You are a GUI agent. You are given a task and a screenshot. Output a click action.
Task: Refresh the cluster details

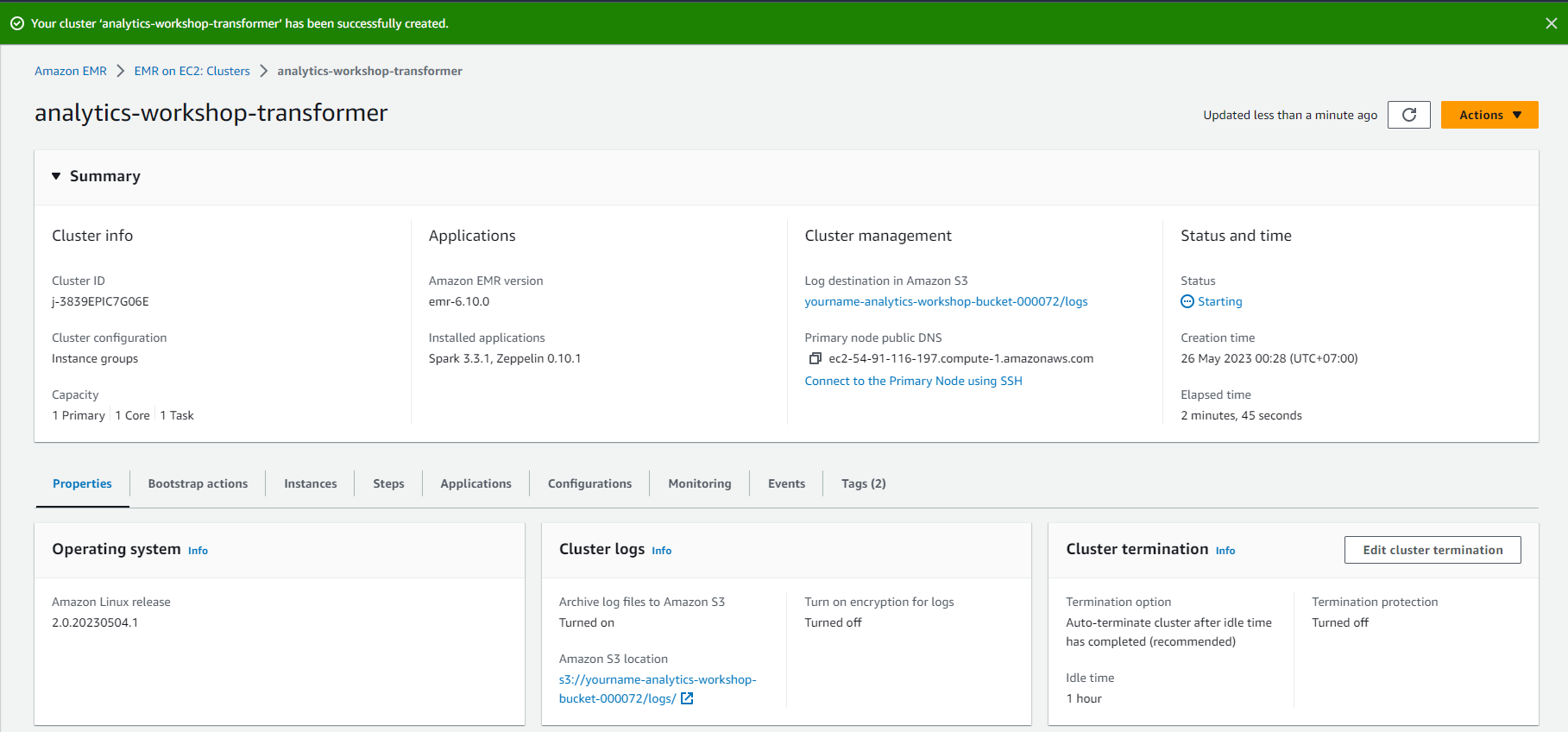pos(1409,115)
